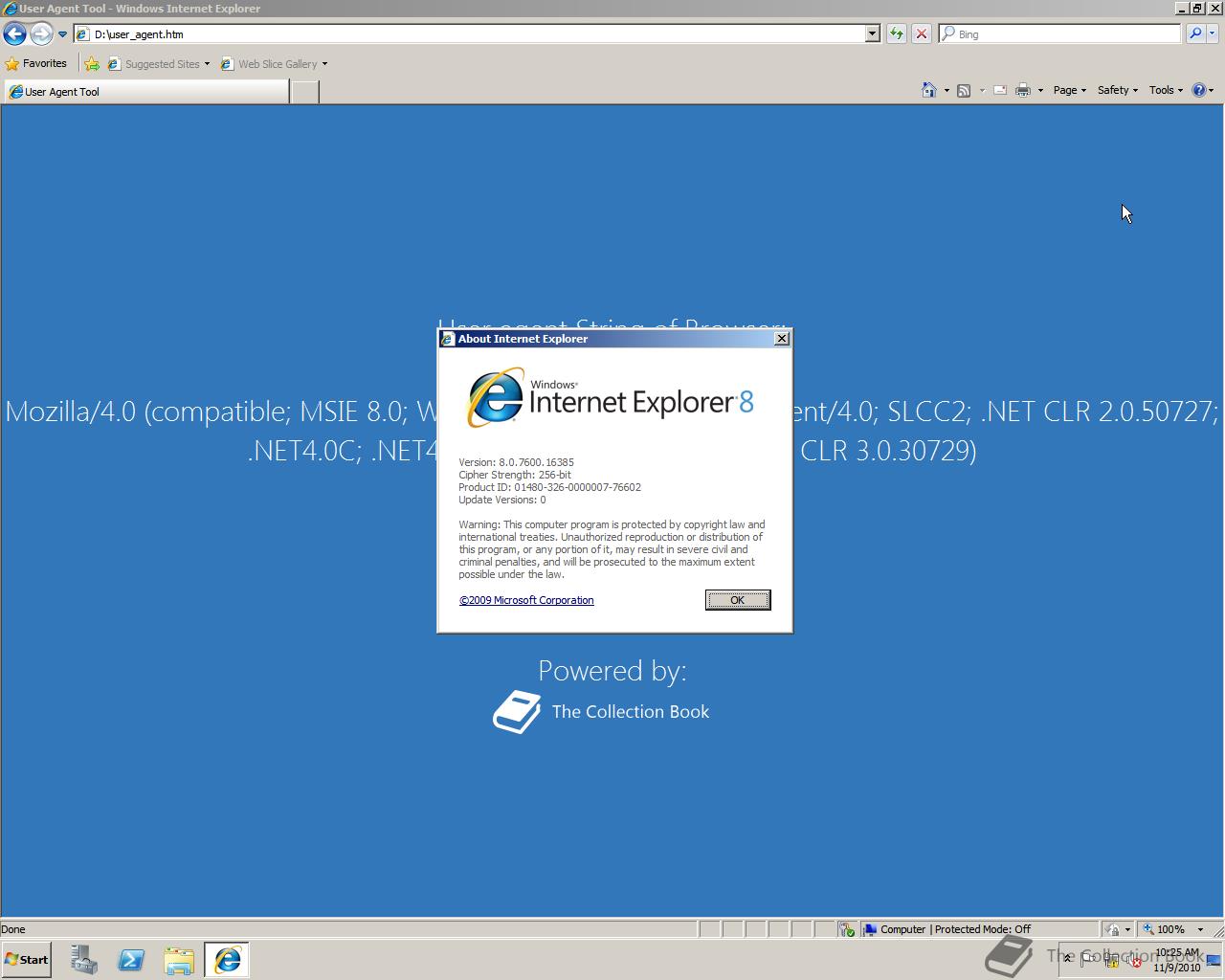Click the Internet Explorer taskbar button

click(x=227, y=960)
